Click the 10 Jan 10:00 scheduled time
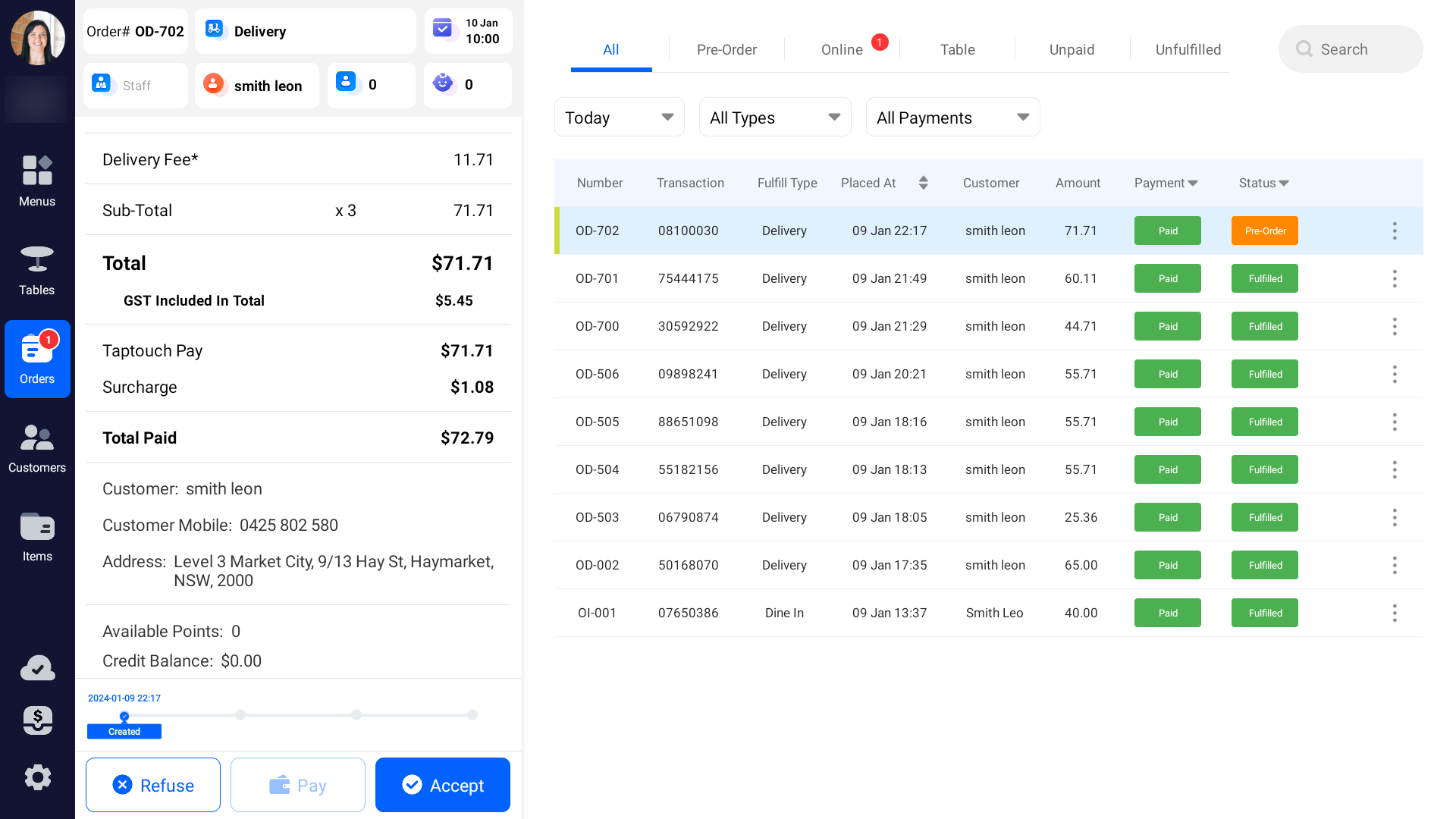 (x=482, y=31)
